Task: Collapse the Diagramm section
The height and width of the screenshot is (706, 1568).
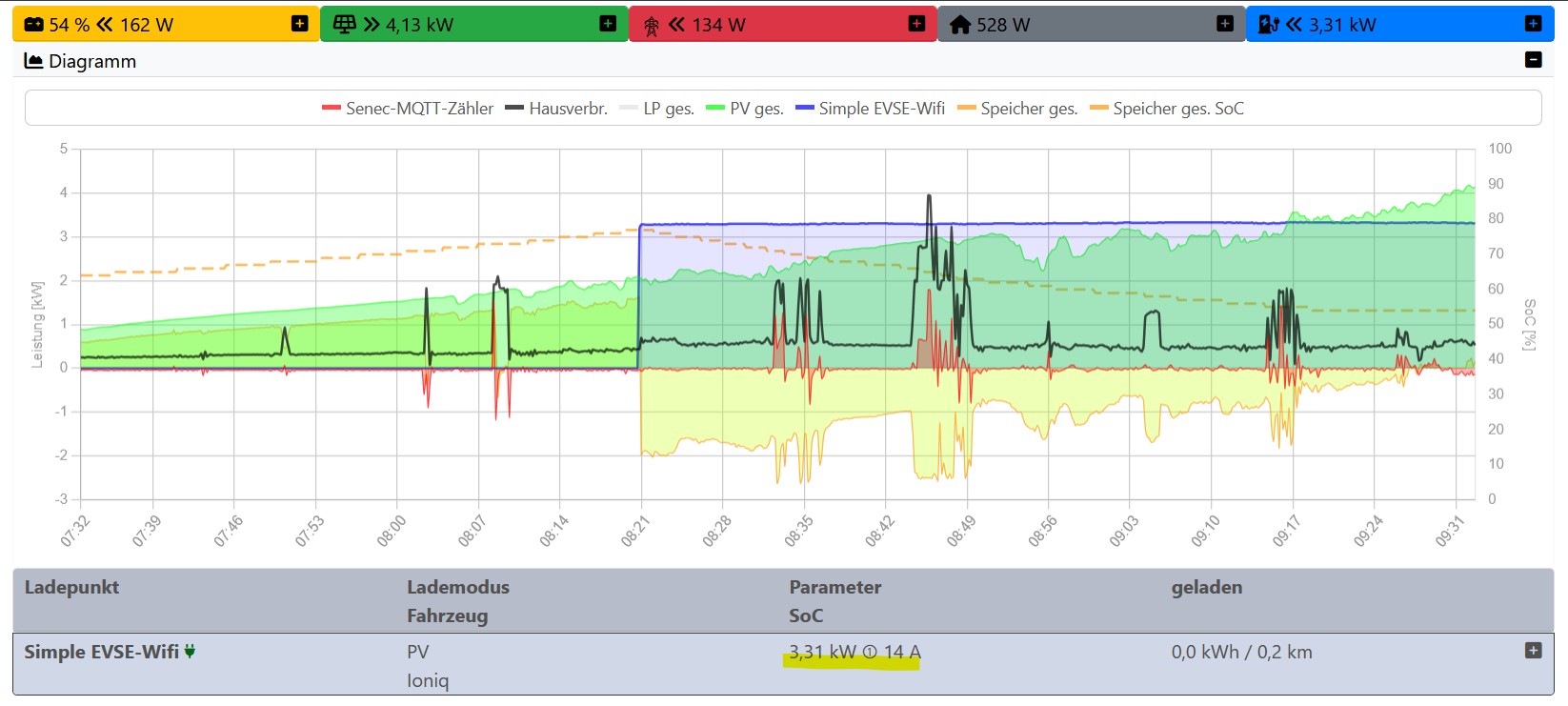Action: (1534, 60)
